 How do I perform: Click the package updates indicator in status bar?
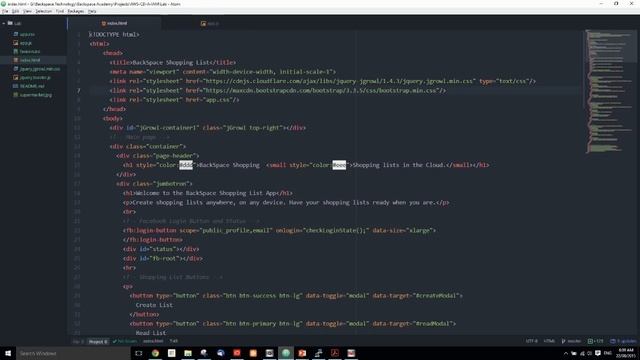coord(623,341)
